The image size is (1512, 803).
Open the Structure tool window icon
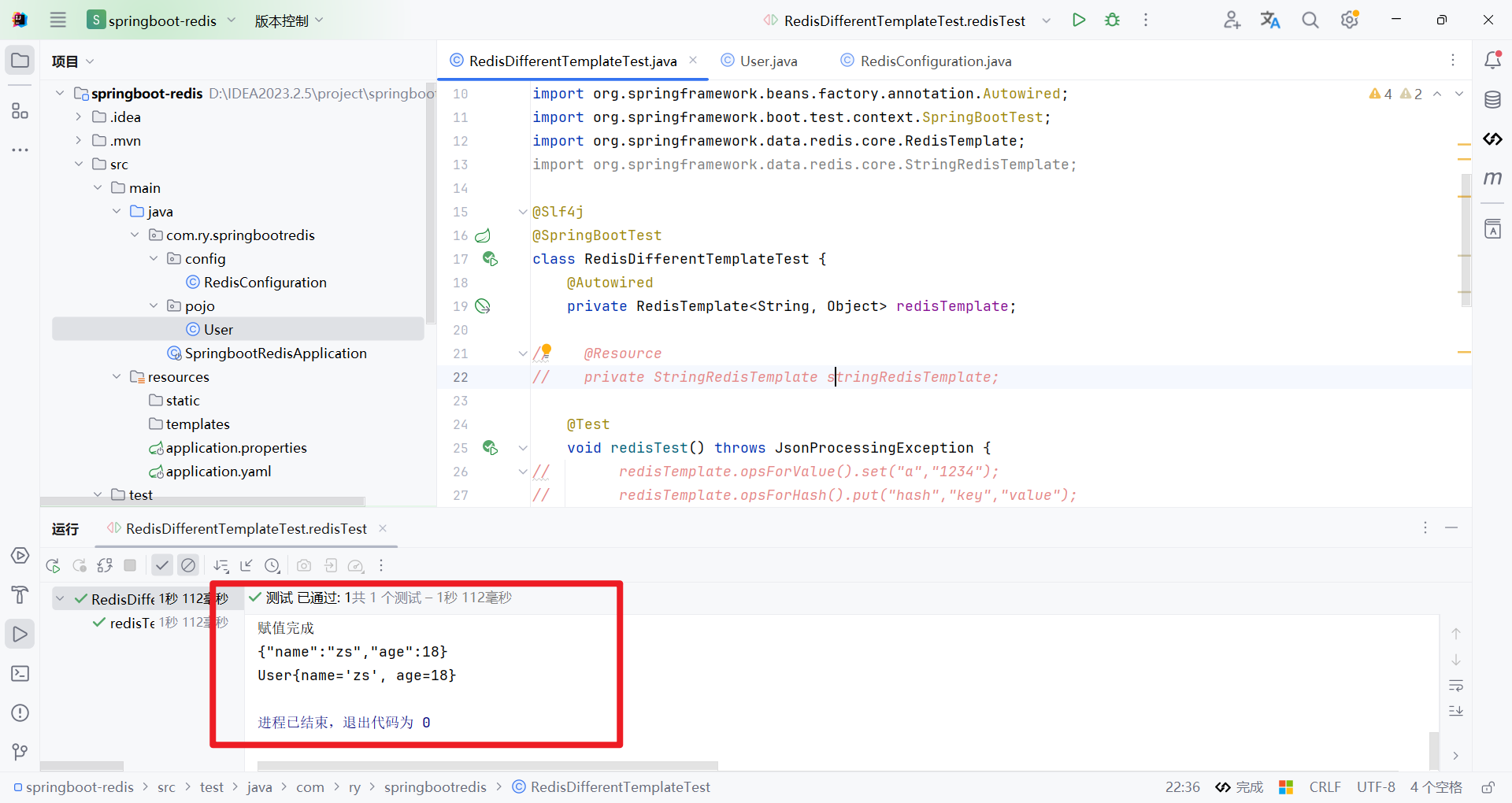(x=20, y=111)
